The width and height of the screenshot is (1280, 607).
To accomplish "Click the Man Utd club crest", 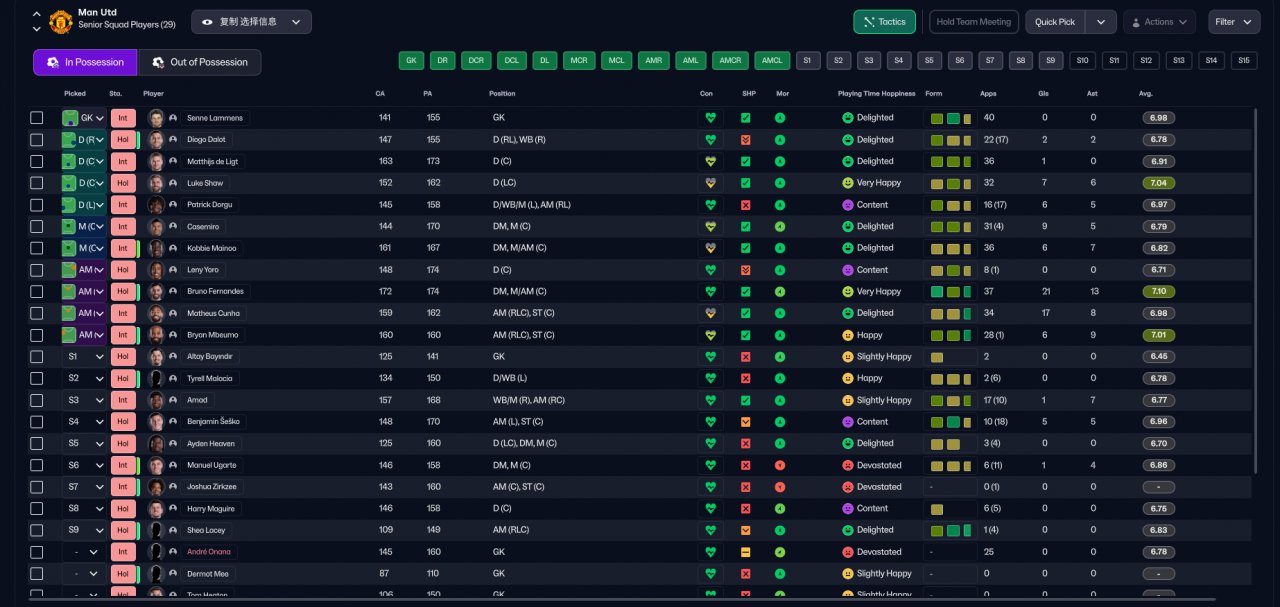I will [x=61, y=21].
